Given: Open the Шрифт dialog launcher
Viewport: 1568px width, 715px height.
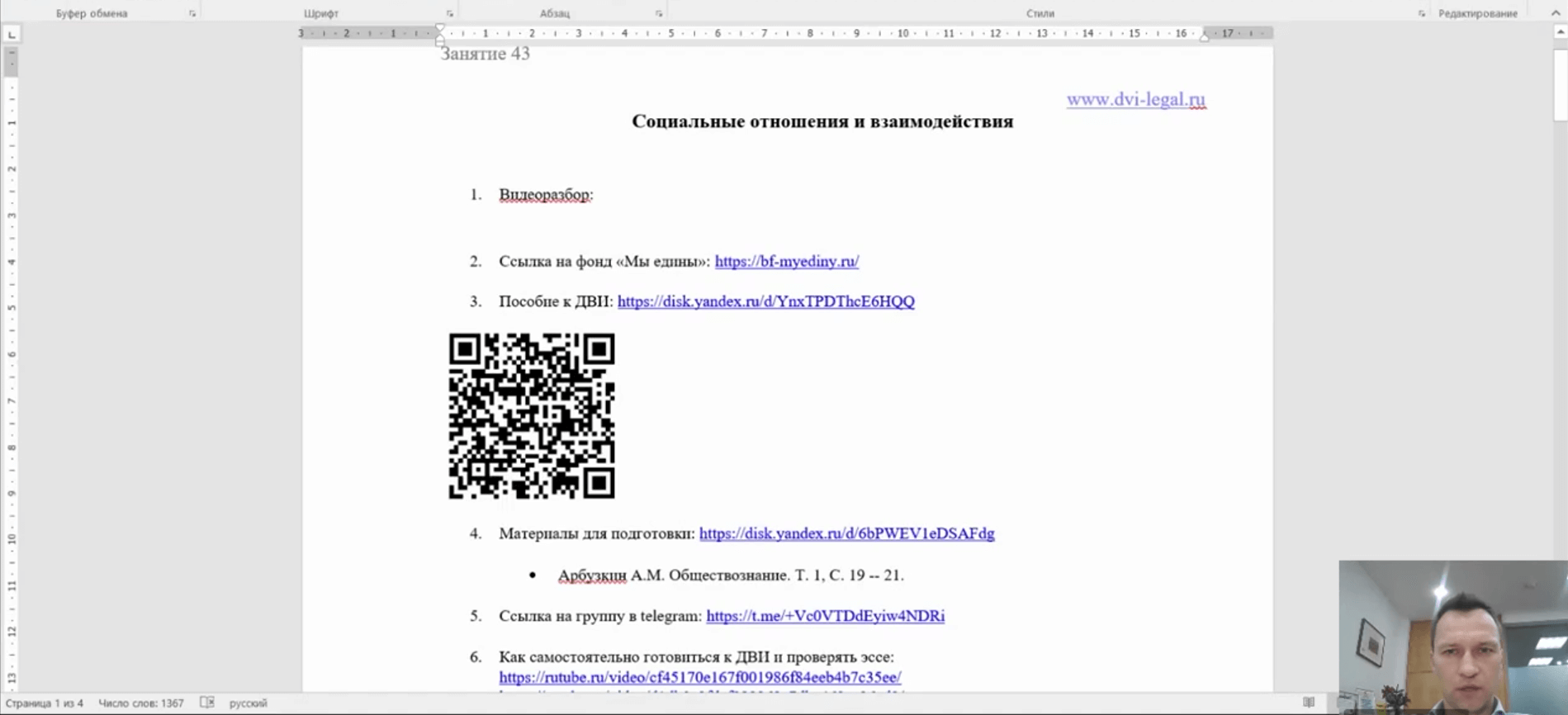Looking at the screenshot, I should [x=450, y=13].
